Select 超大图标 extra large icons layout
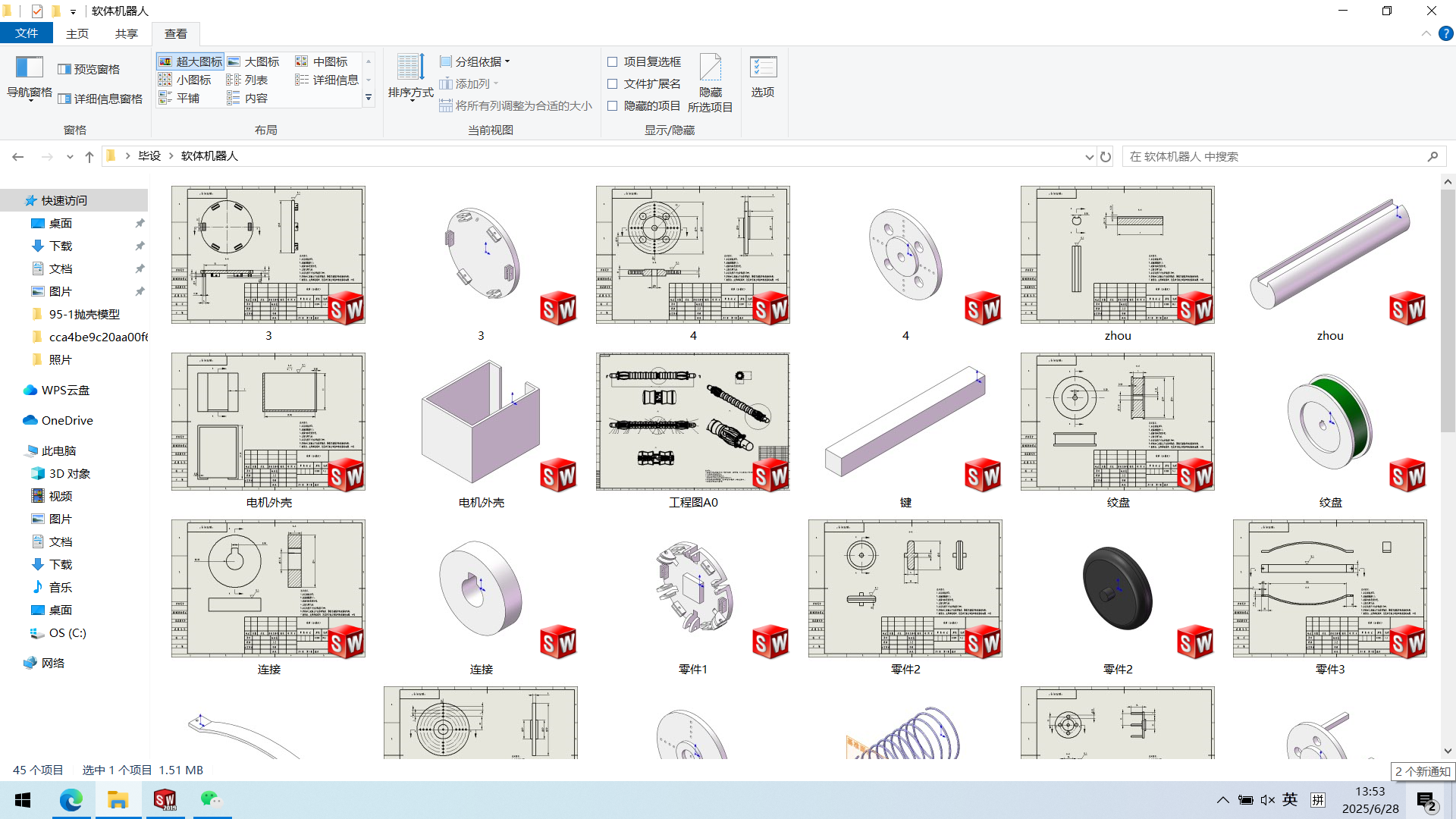The width and height of the screenshot is (1456, 819). coord(190,61)
